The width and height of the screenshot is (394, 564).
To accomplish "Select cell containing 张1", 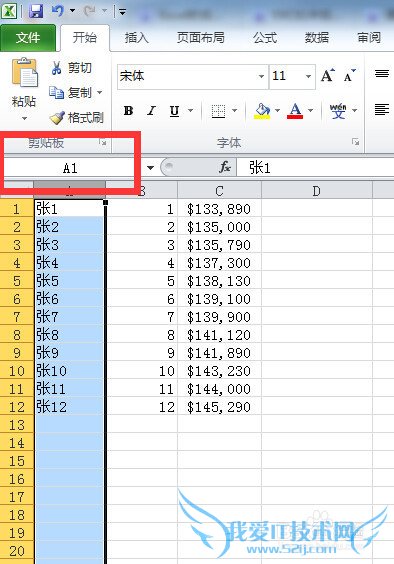I will pos(69,209).
